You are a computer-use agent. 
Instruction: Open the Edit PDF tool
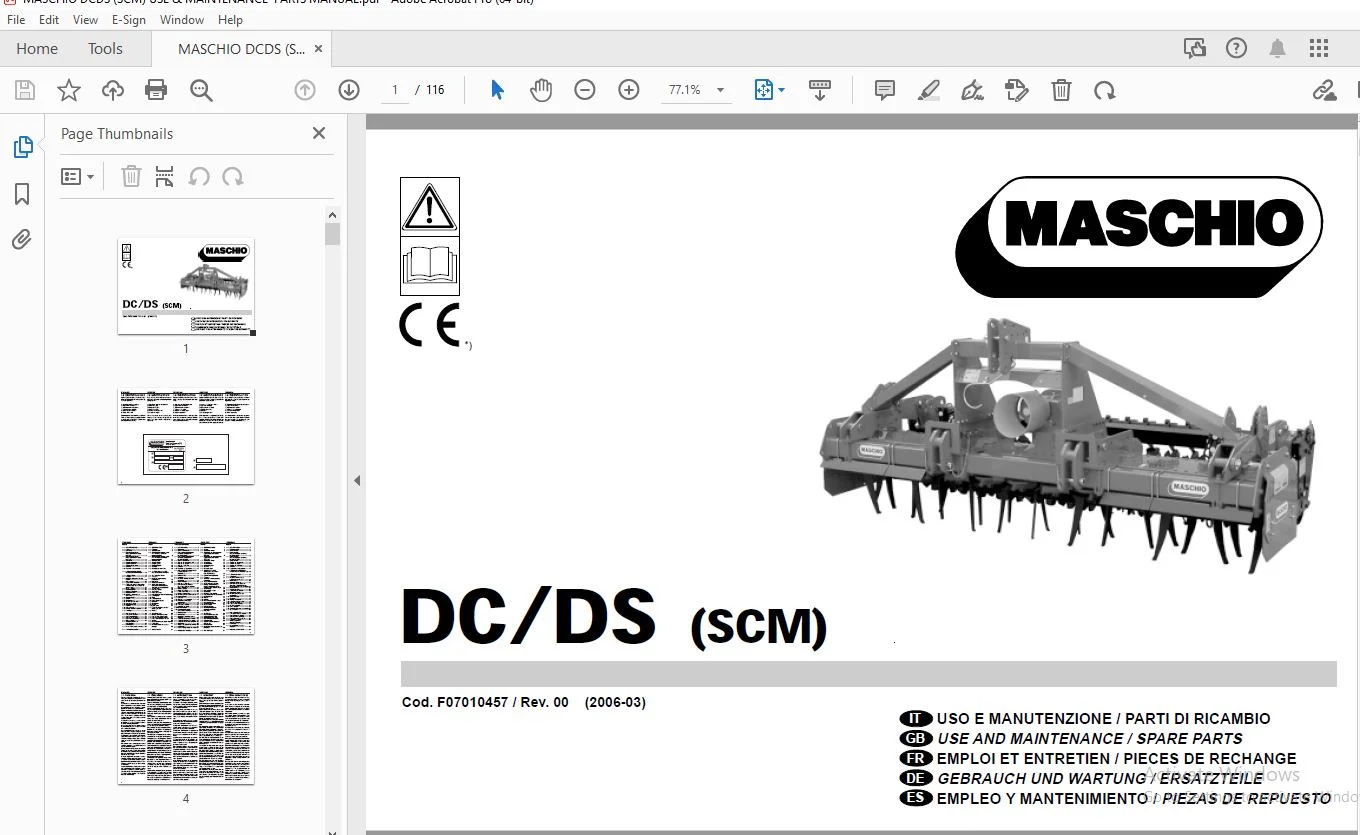click(1017, 90)
